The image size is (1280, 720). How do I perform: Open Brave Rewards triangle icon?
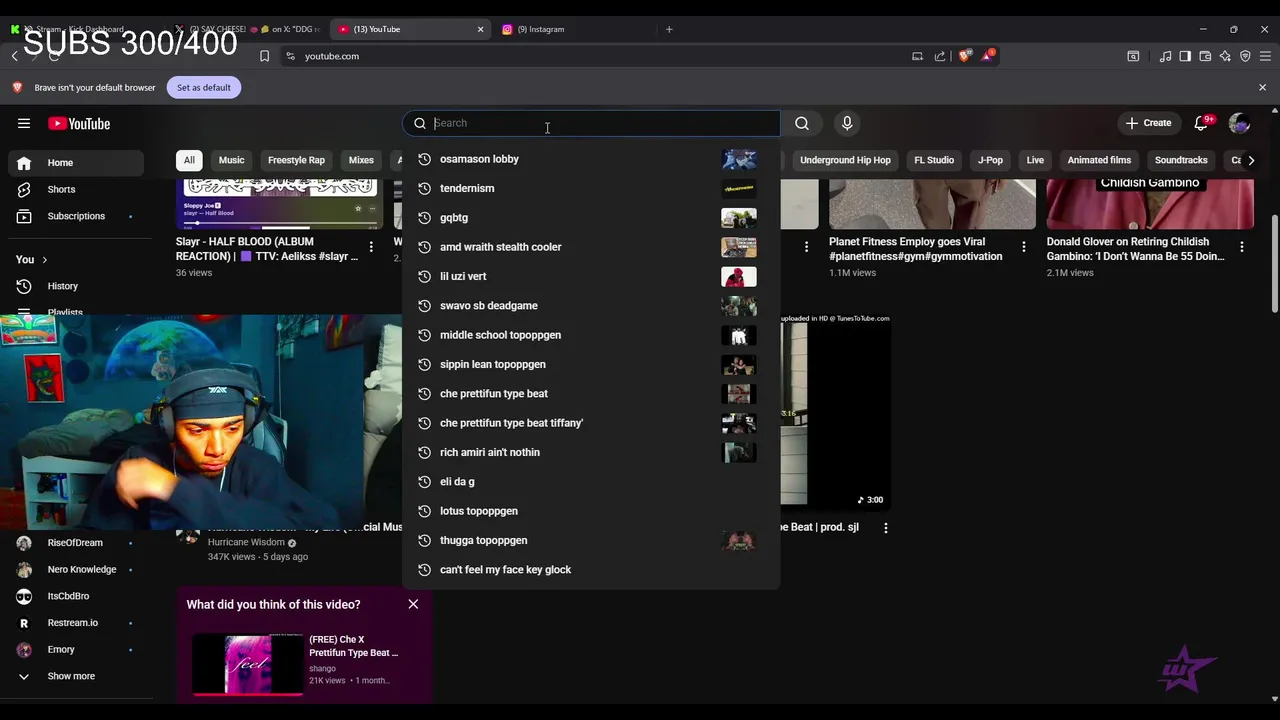pos(987,56)
